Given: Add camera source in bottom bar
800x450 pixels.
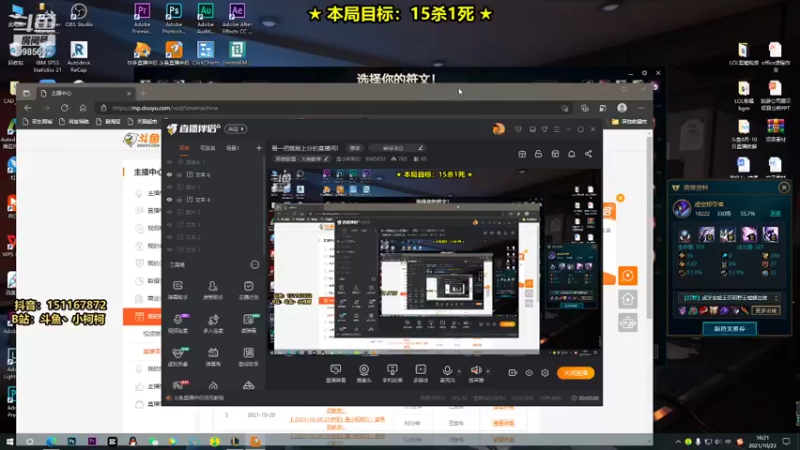Looking at the screenshot, I should point(364,373).
